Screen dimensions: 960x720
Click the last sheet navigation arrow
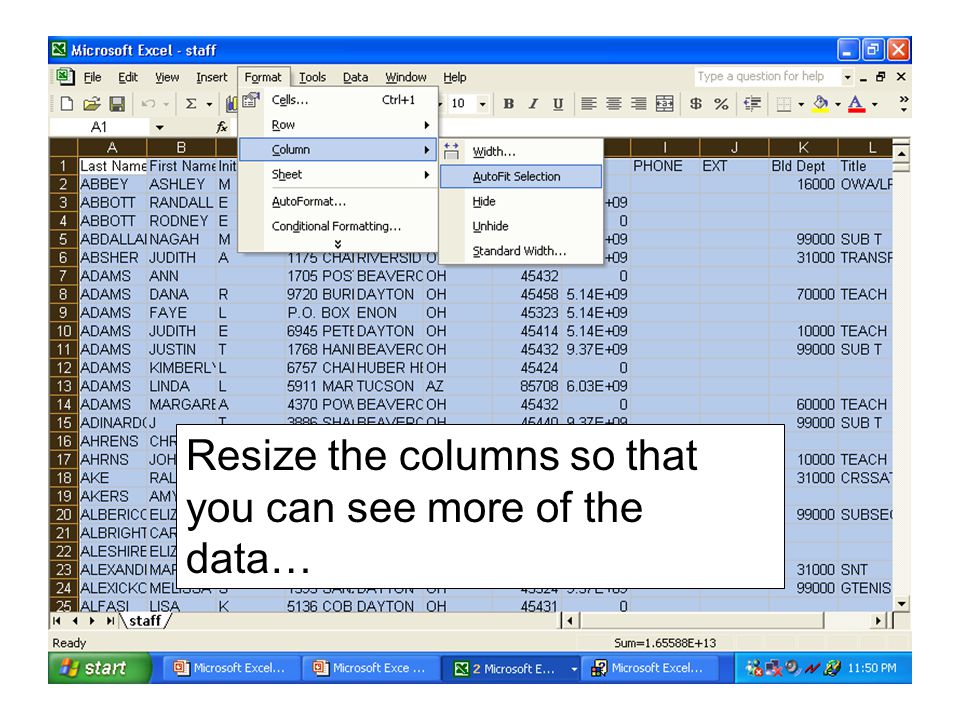110,621
